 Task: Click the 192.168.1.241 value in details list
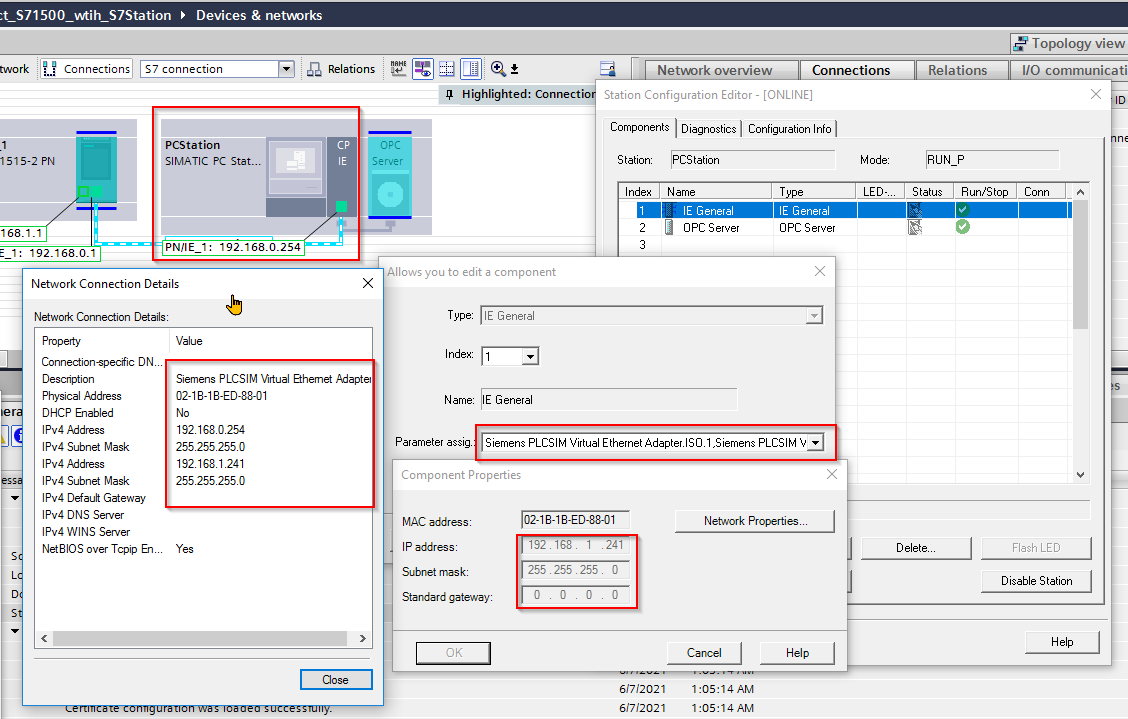pos(210,464)
